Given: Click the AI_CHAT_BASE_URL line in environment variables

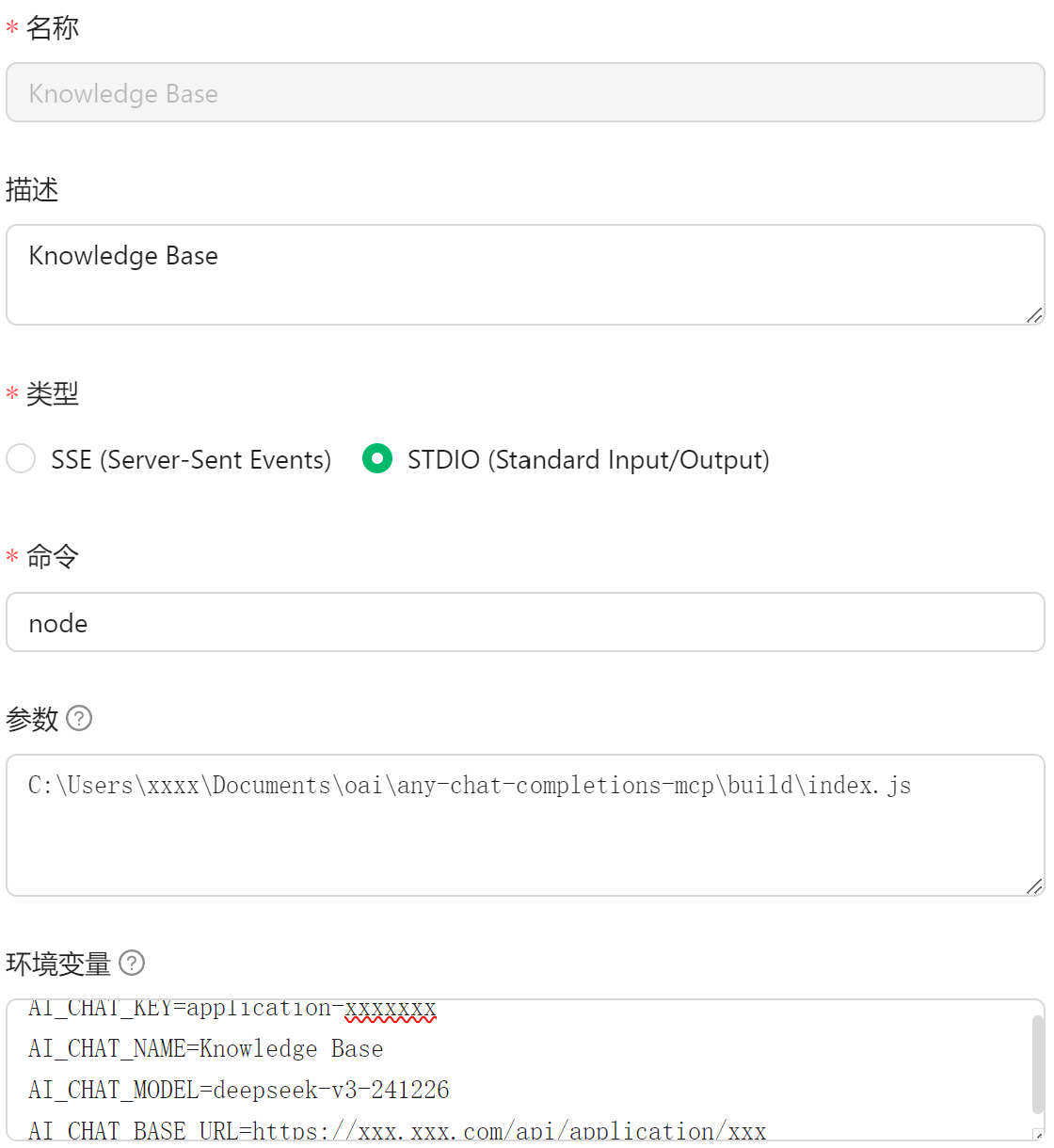Looking at the screenshot, I should (x=397, y=1130).
